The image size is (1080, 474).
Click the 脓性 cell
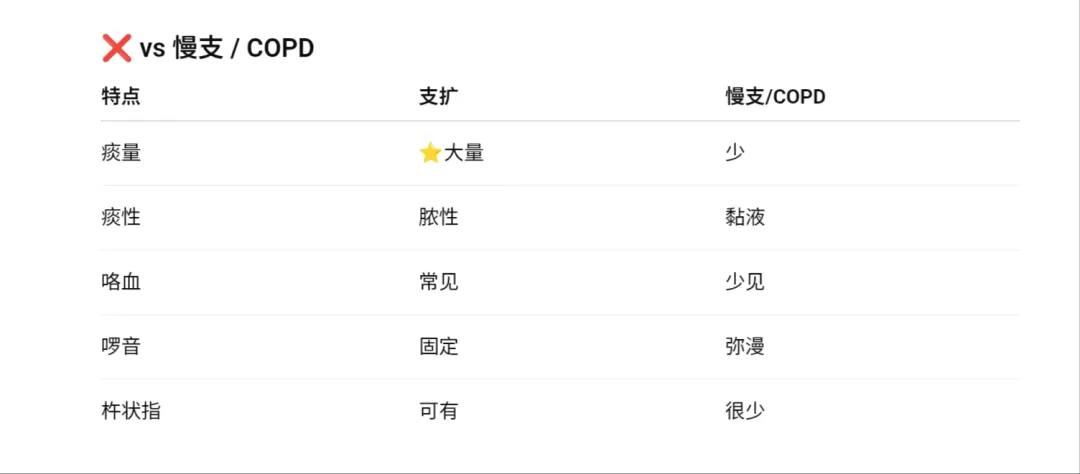tap(439, 218)
